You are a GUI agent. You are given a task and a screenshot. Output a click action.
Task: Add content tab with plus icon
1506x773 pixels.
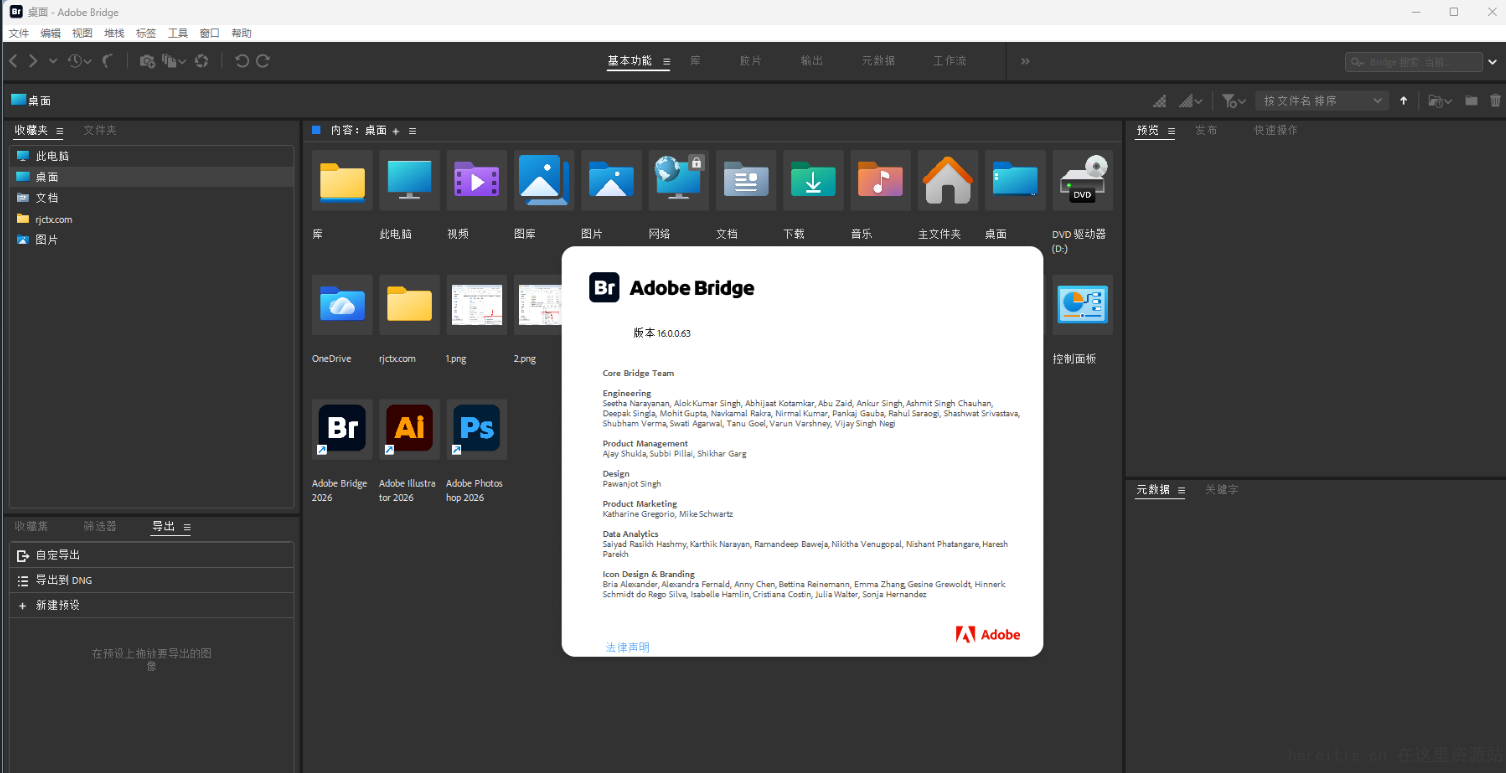click(x=396, y=131)
